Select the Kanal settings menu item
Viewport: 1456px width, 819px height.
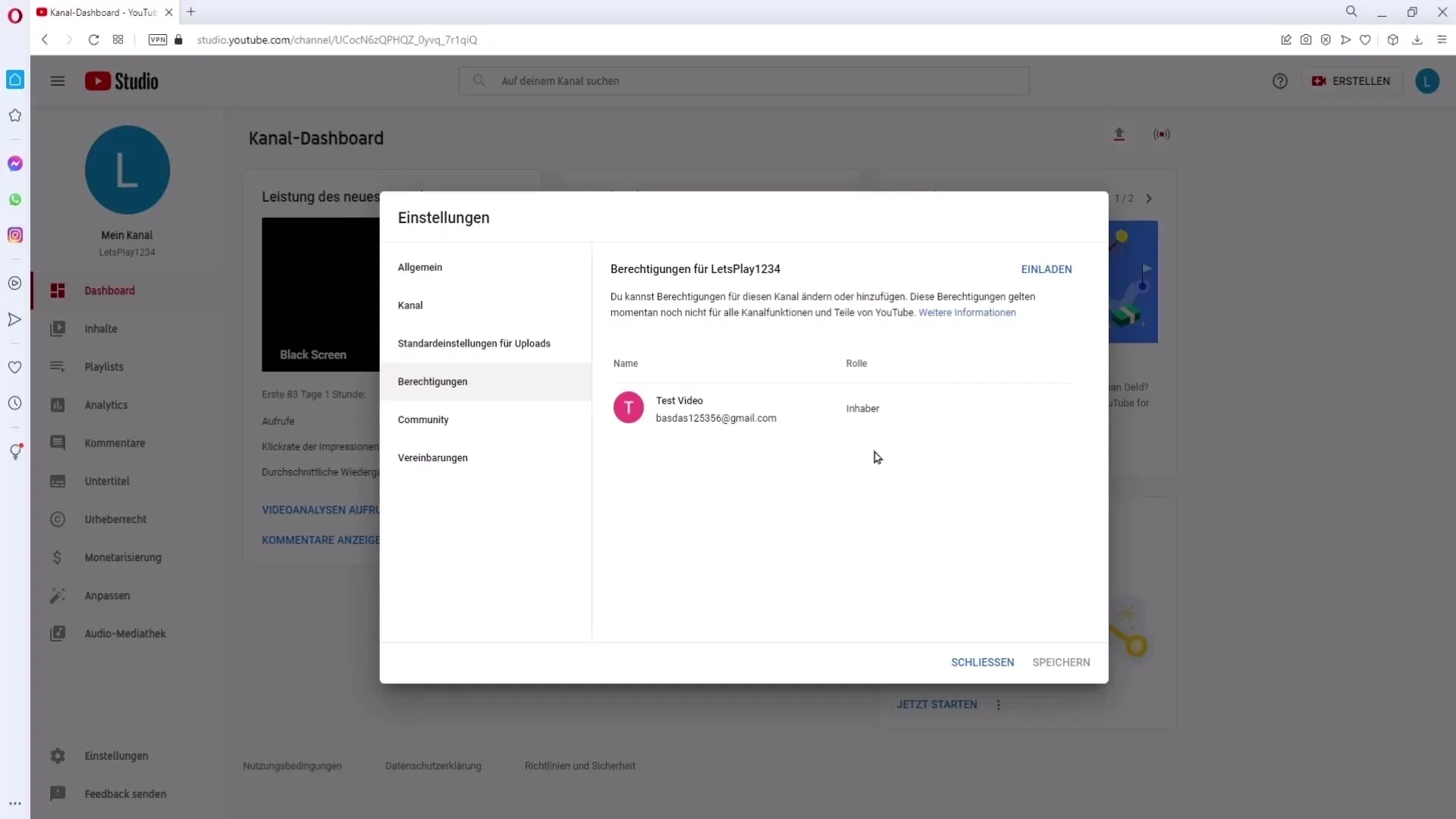pos(411,304)
